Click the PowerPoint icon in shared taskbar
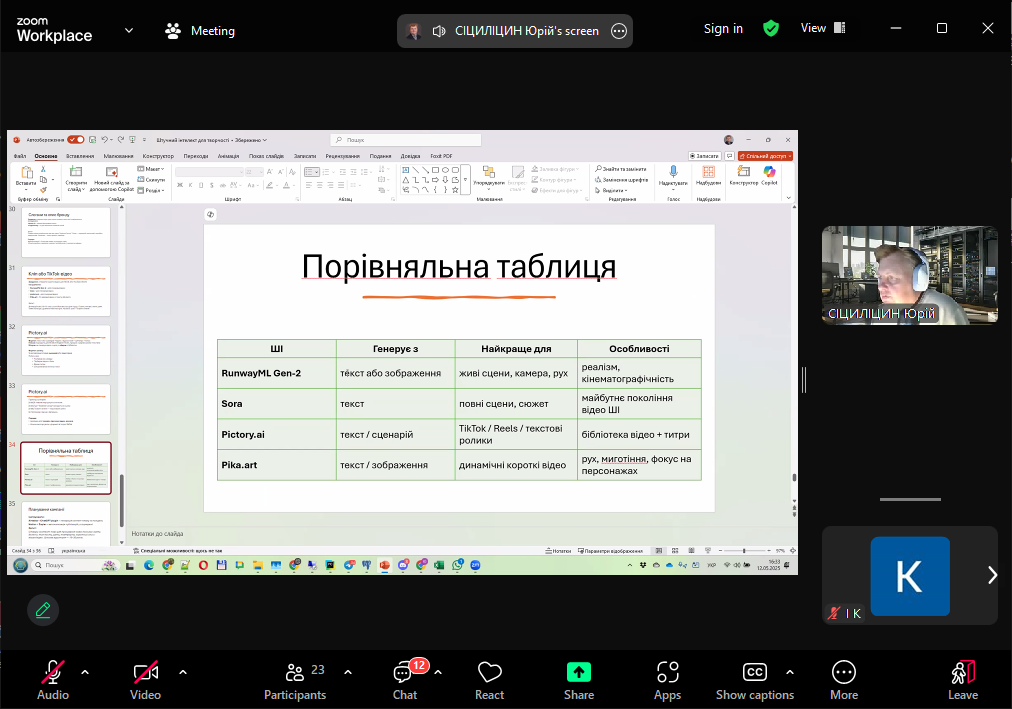The image size is (1012, 709). [385, 565]
